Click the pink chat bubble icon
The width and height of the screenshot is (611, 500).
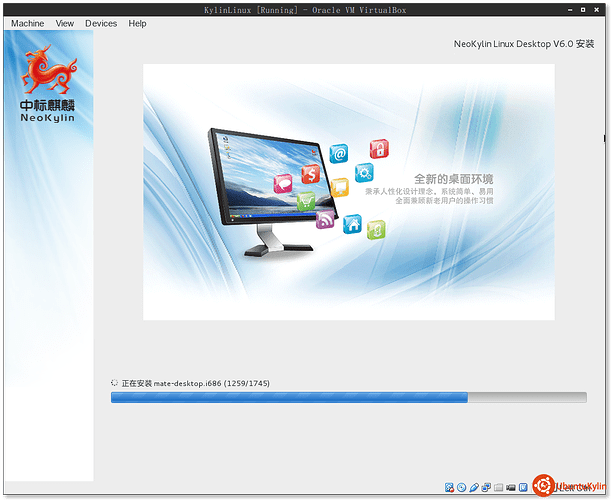283,184
